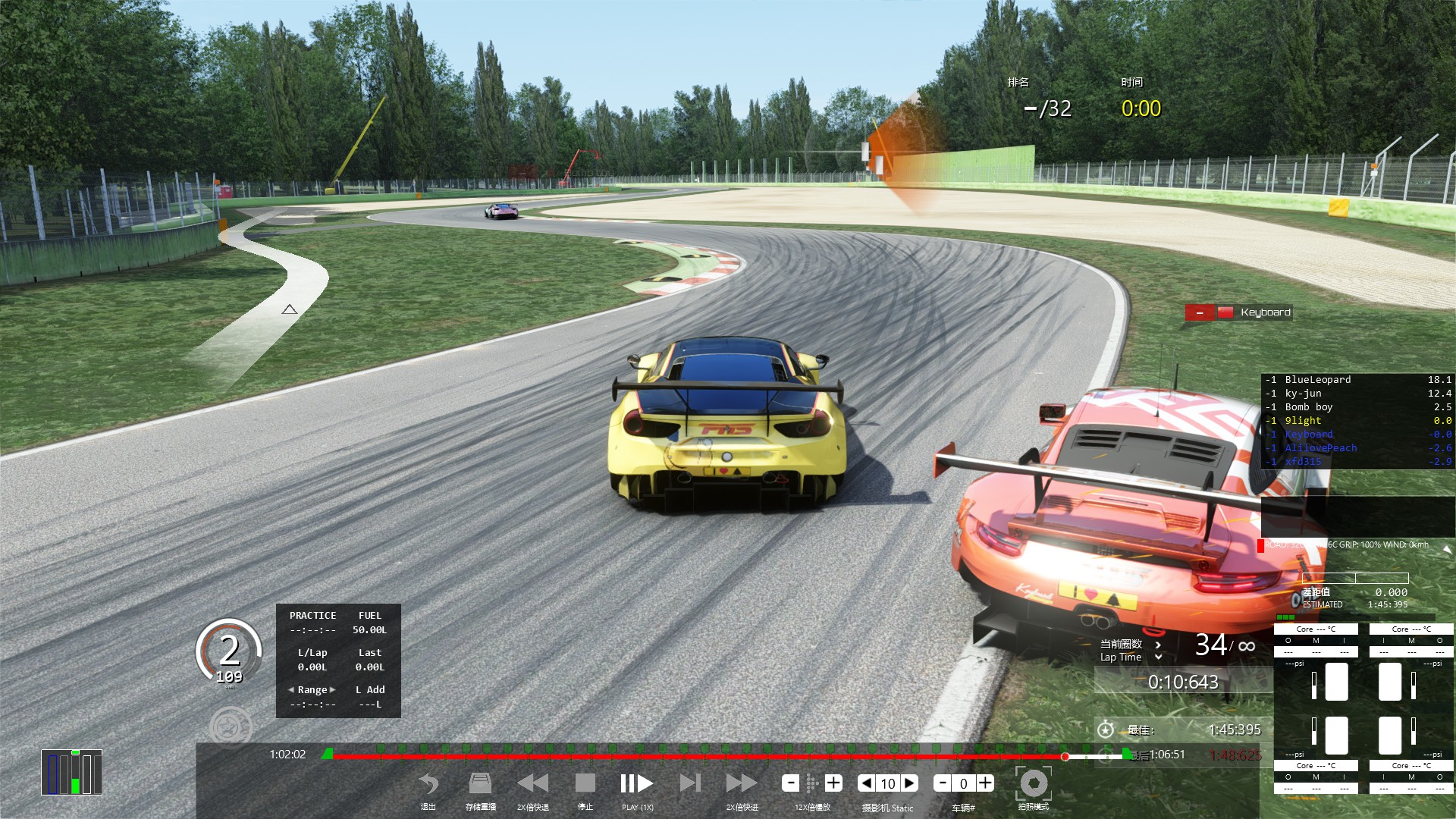Click the yellow session time 0:00
Viewport: 1456px width, 819px height.
point(1141,108)
